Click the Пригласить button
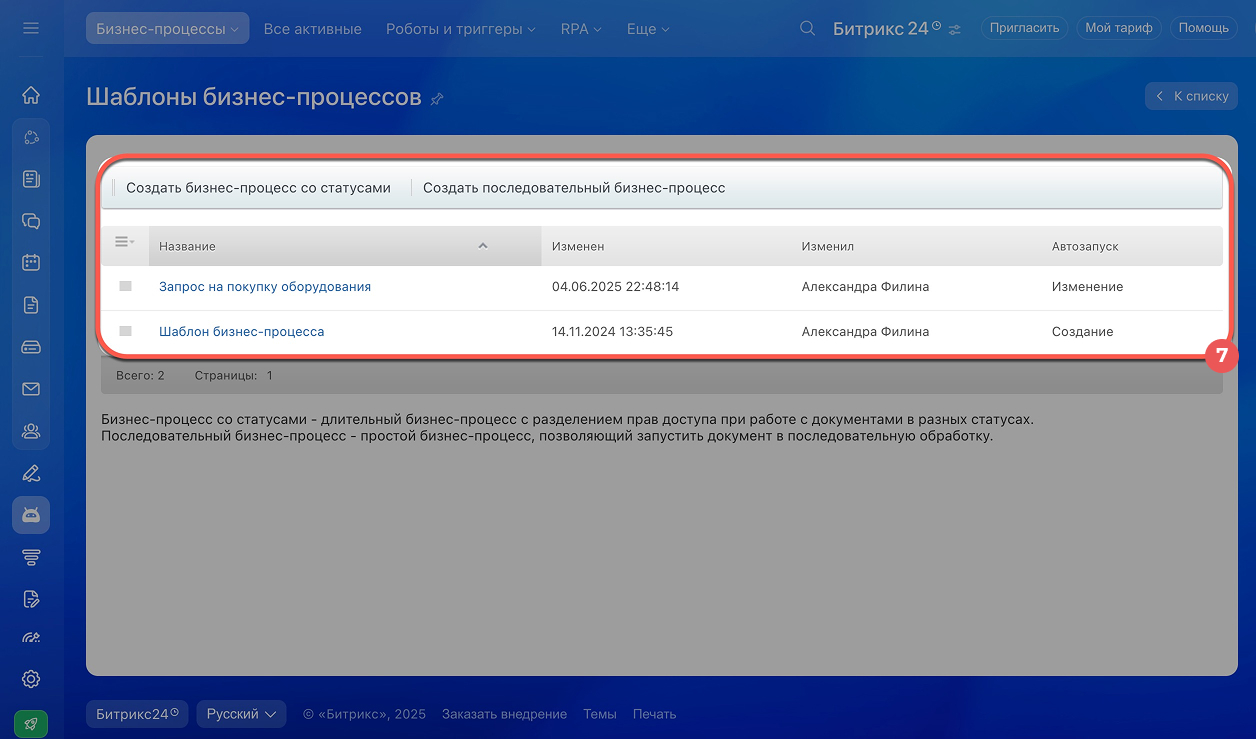This screenshot has height=739, width=1256. 1024,28
